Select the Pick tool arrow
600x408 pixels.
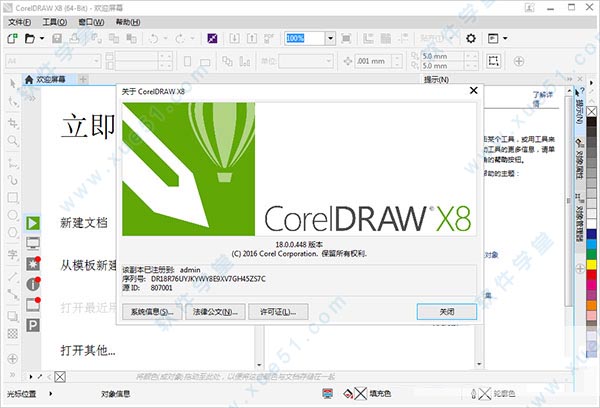(13, 83)
